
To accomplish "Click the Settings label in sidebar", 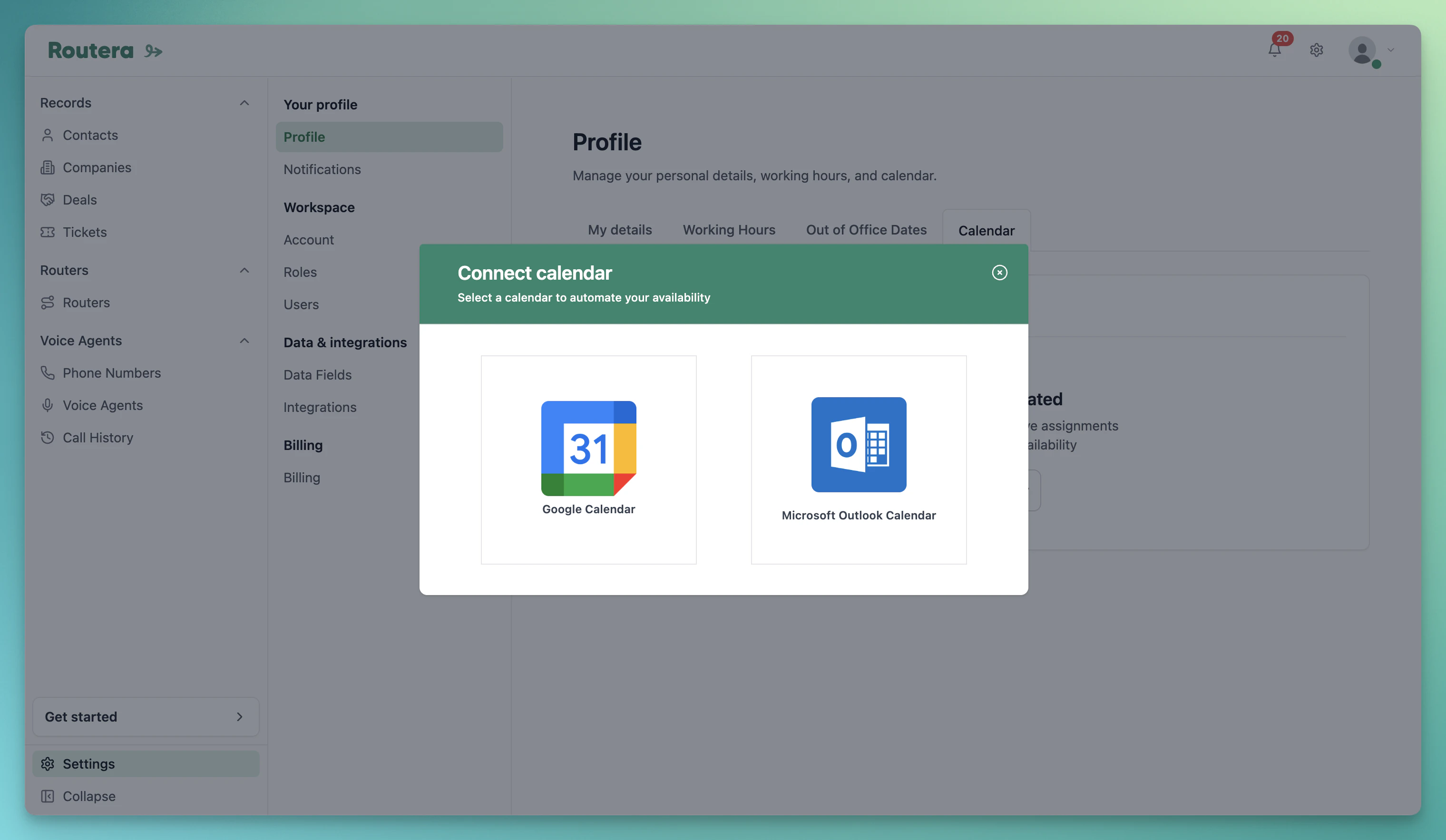I will pyautogui.click(x=89, y=764).
